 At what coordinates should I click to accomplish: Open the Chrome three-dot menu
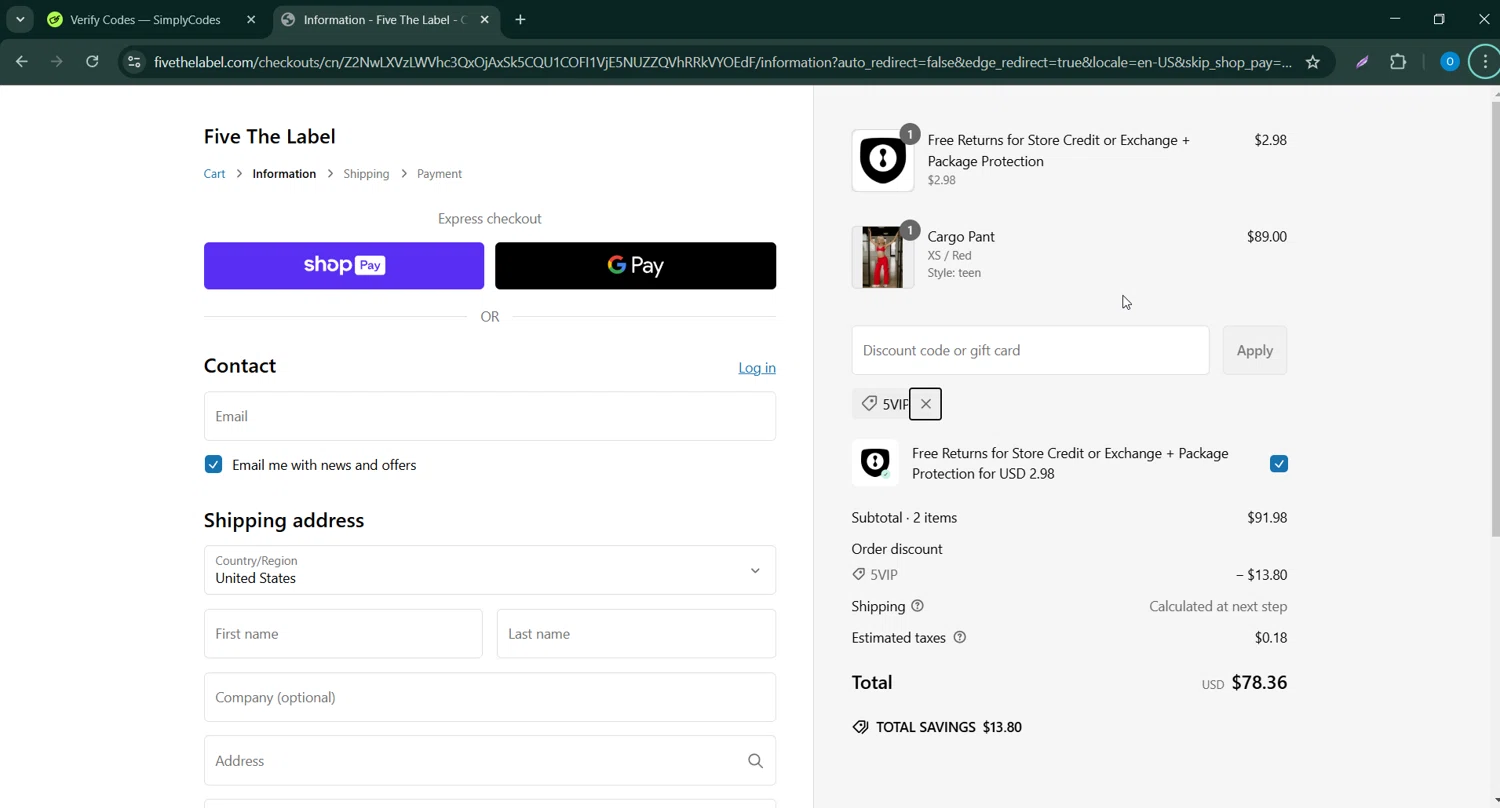[x=1485, y=62]
